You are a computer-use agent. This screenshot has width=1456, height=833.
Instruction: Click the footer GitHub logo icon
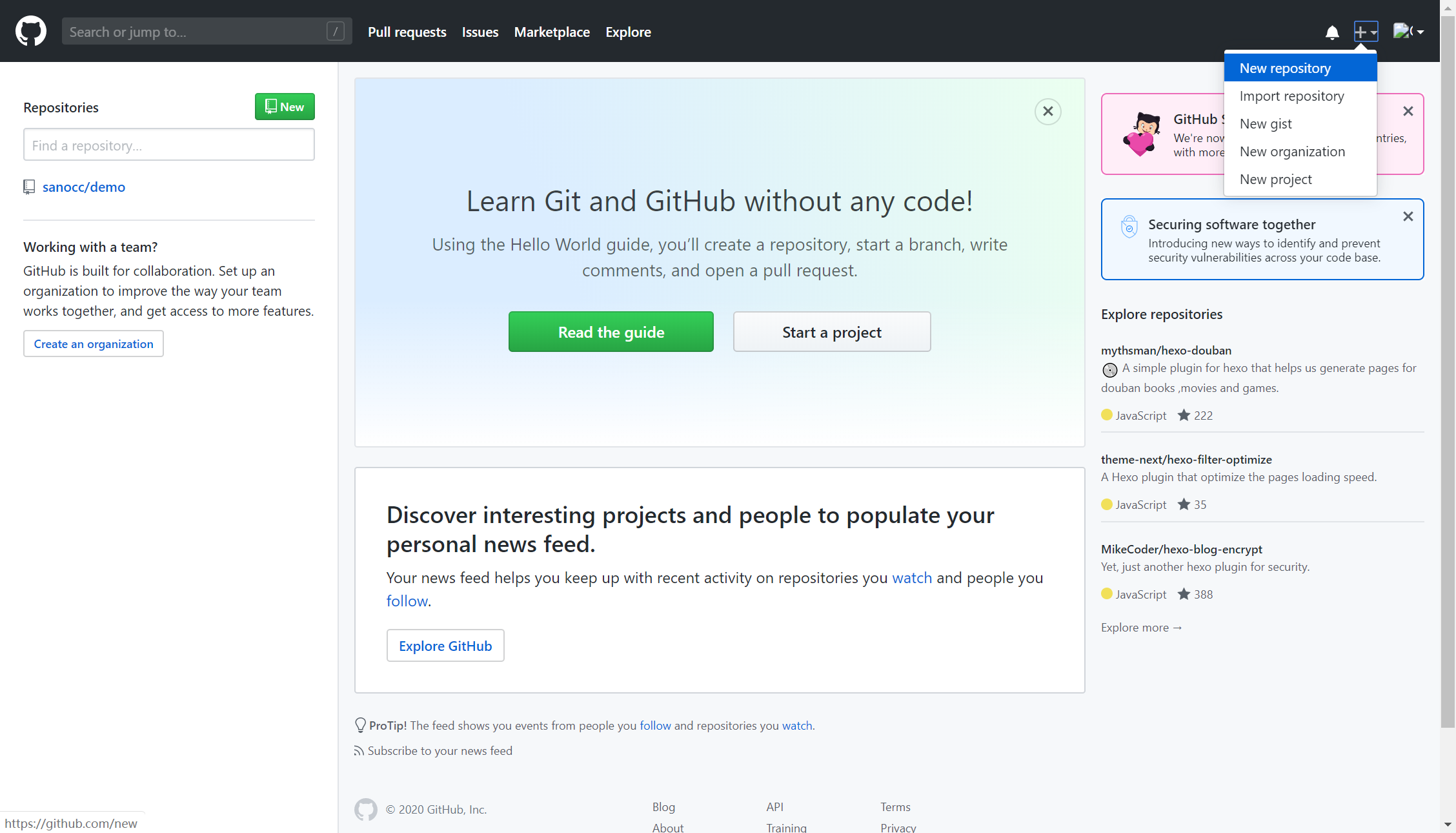365,809
